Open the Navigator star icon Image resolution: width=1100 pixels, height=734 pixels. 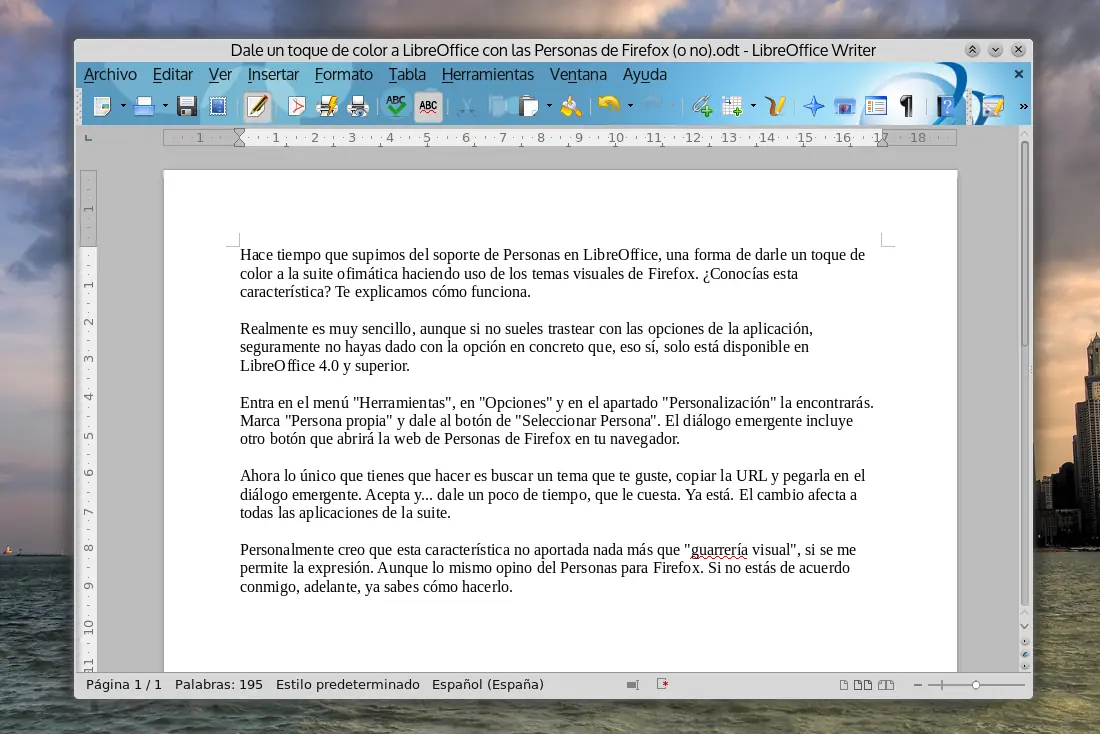tap(814, 107)
